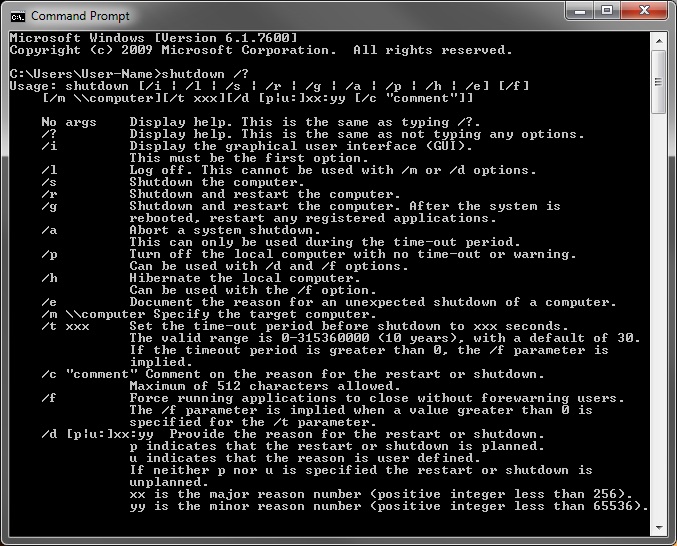Click 'yy is the minor reason number' line
The image size is (677, 546).
389,506
